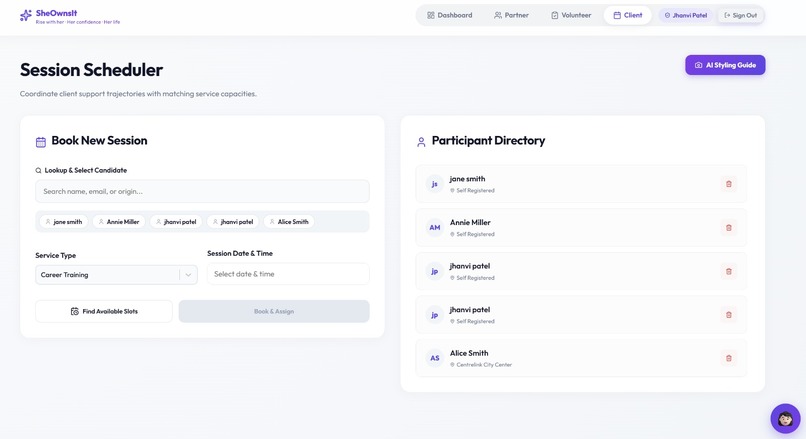Click the location pin icon under Alice Smith
Viewport: 806px width, 439px height.
click(452, 365)
